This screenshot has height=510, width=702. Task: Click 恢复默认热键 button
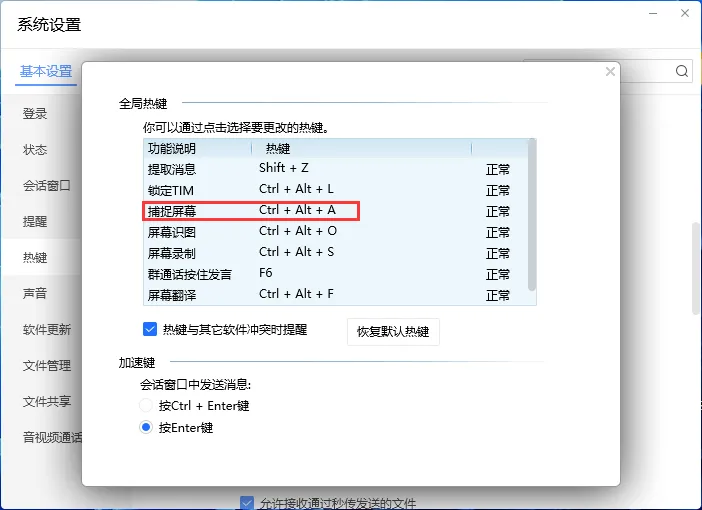[393, 332]
